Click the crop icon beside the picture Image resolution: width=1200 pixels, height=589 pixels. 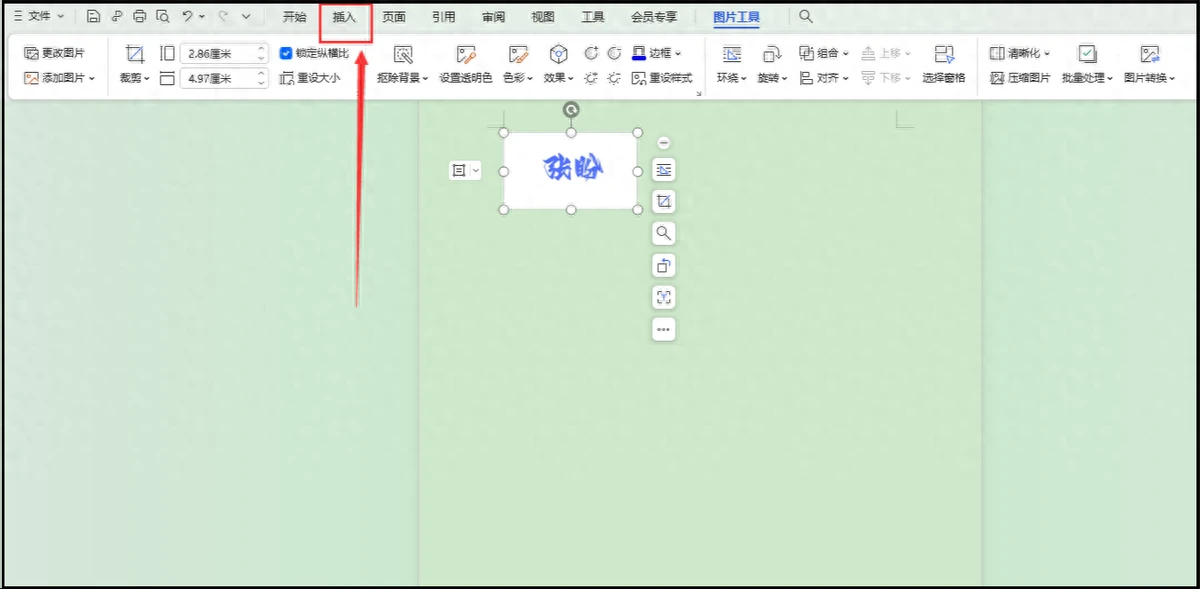coord(664,202)
